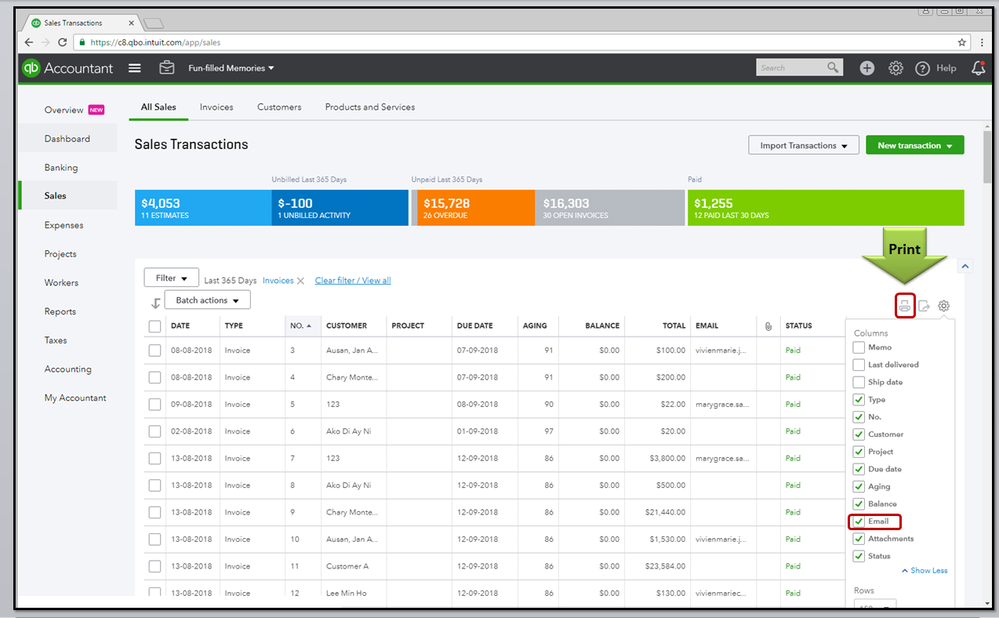Click the briefcase client icon
The image size is (999, 618).
point(167,68)
